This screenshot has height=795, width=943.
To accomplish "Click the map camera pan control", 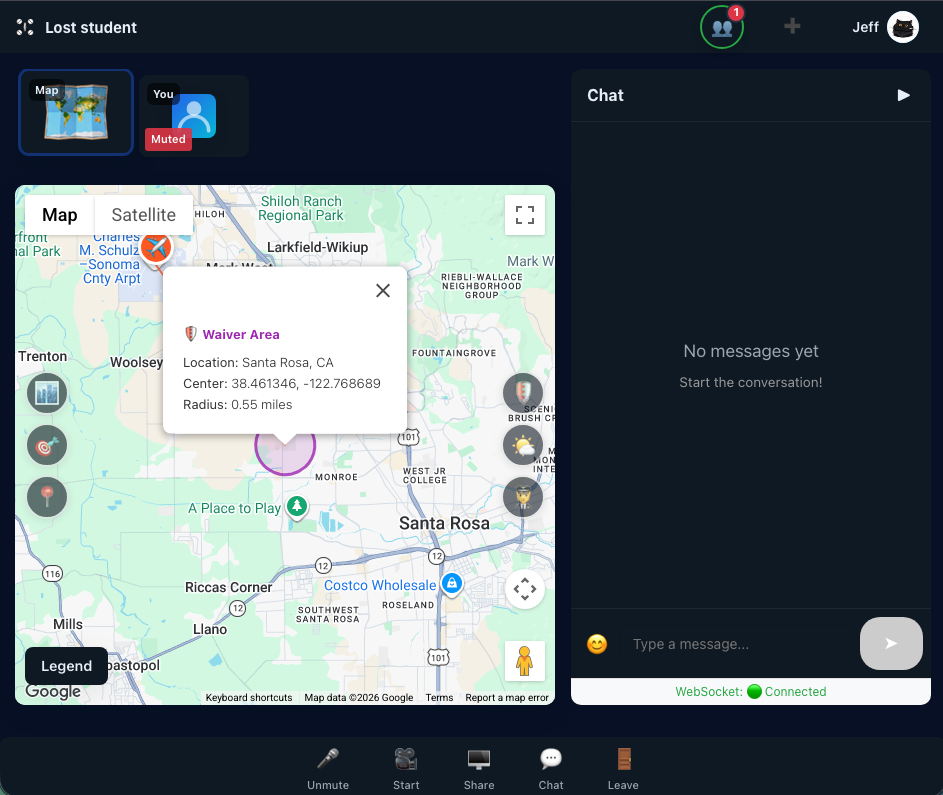I will pyautogui.click(x=524, y=589).
